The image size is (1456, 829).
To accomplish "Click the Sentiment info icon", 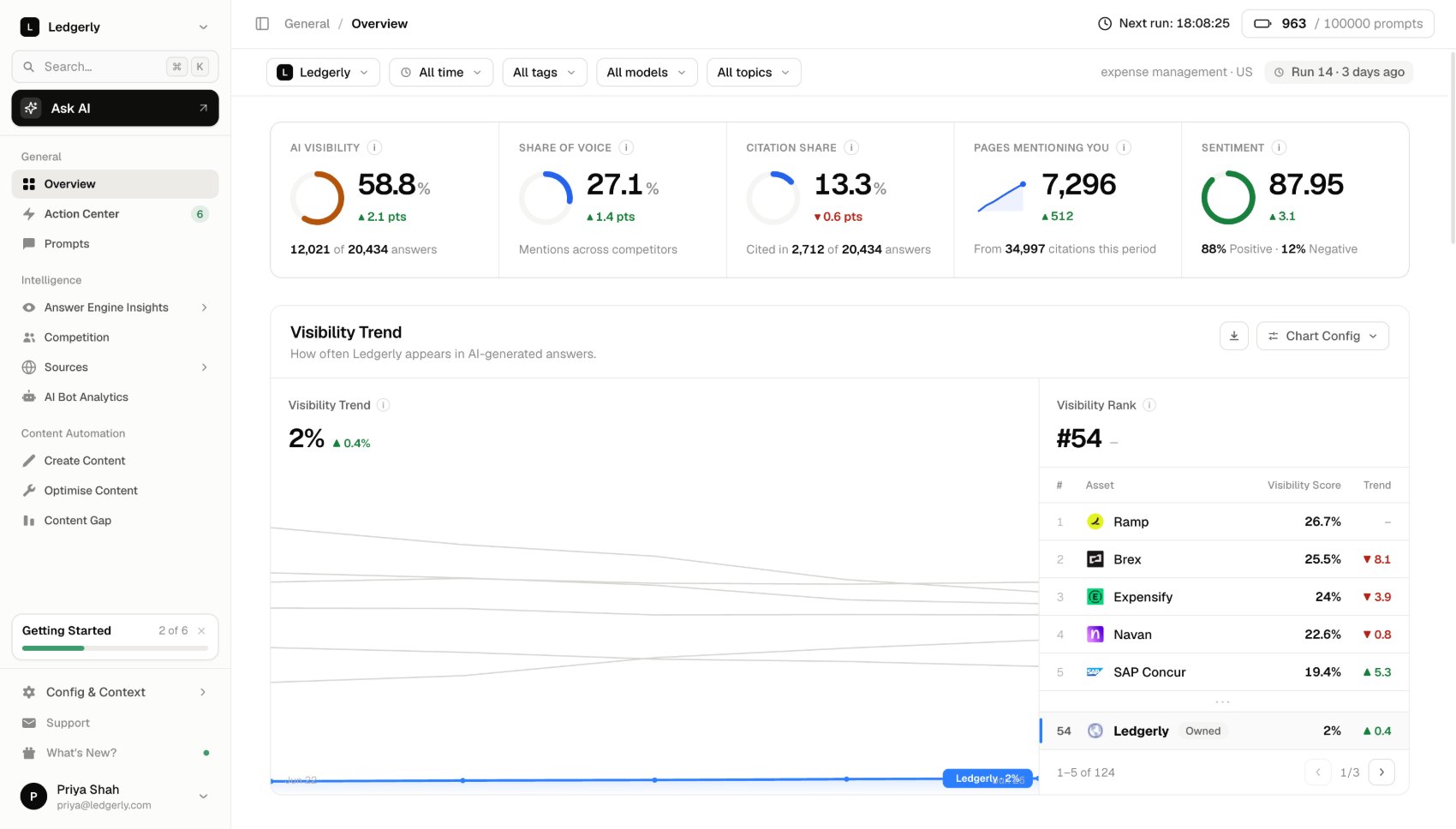I will 1279,147.
